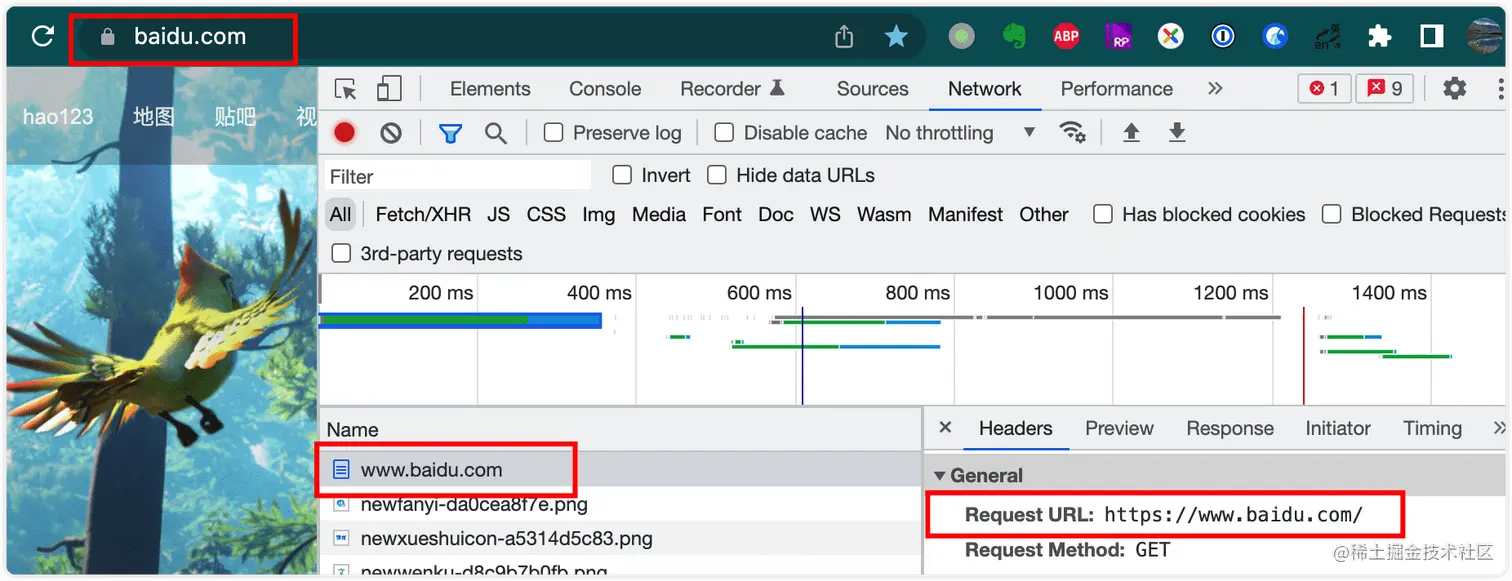Open DevTools settings gear

[x=1454, y=89]
